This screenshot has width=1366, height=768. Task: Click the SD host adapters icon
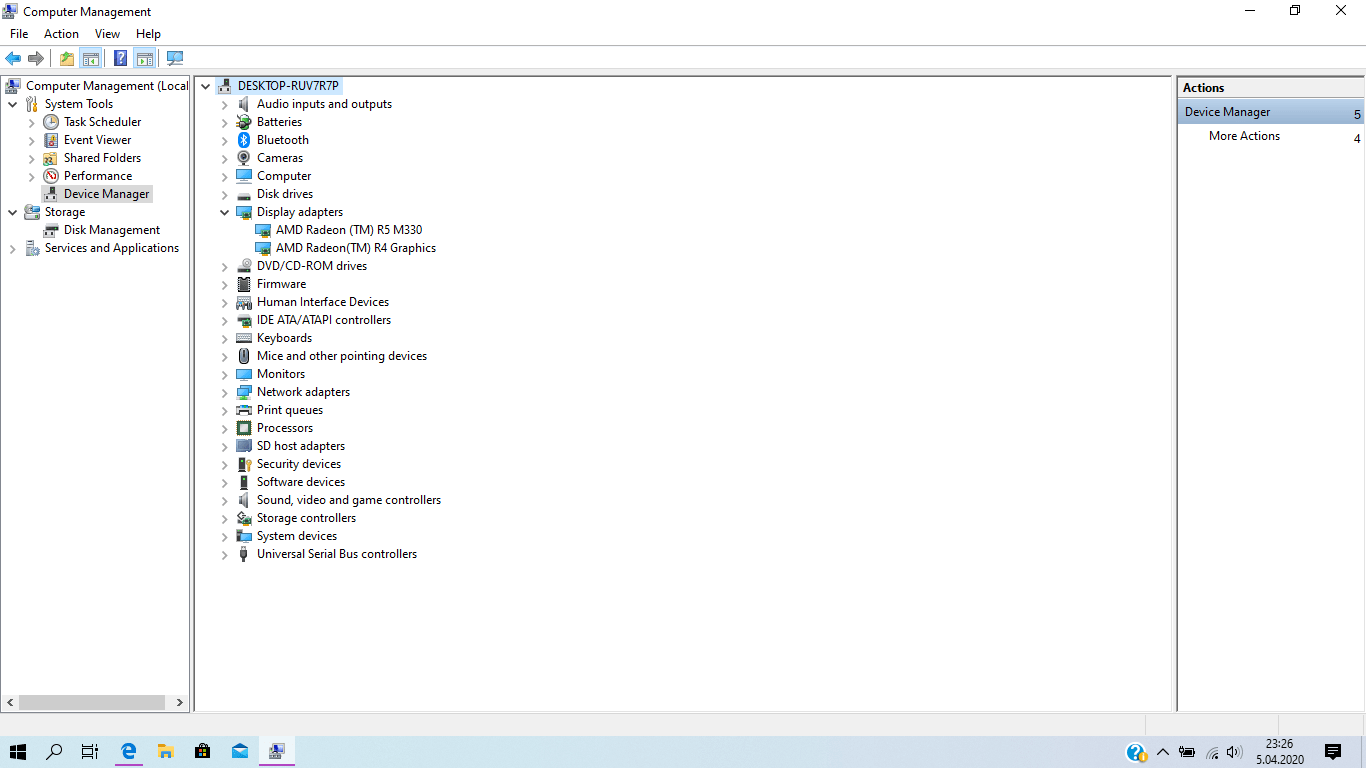pos(244,446)
